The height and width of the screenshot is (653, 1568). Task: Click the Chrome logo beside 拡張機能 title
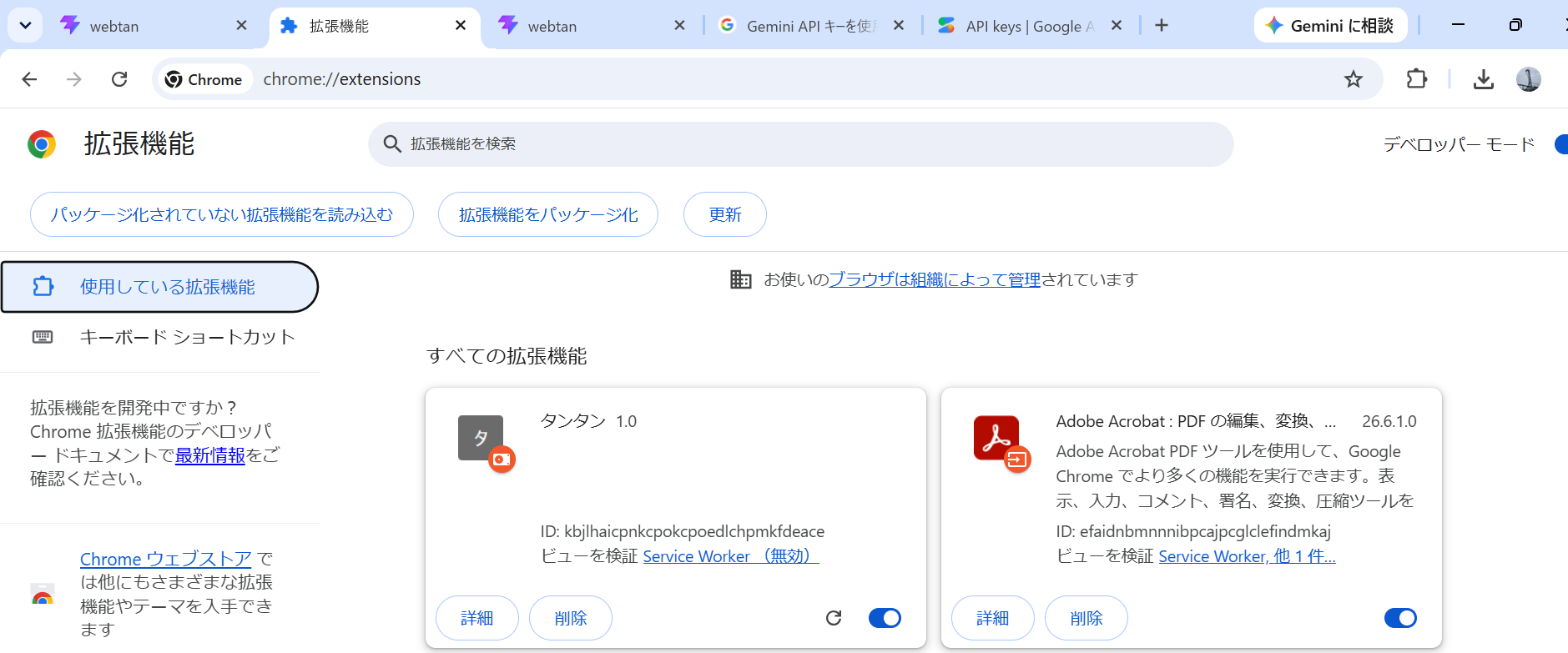42,144
